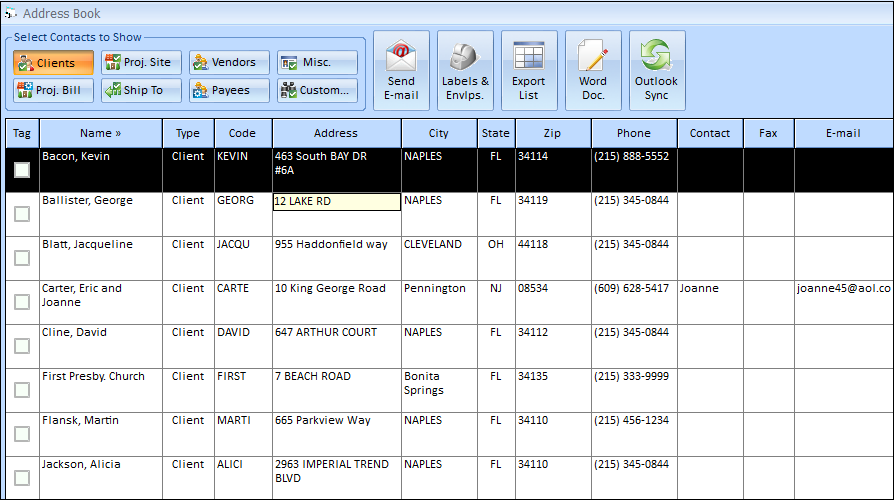Viewport: 894px width, 500px height.
Task: Show Clients contacts
Action: click(54, 63)
